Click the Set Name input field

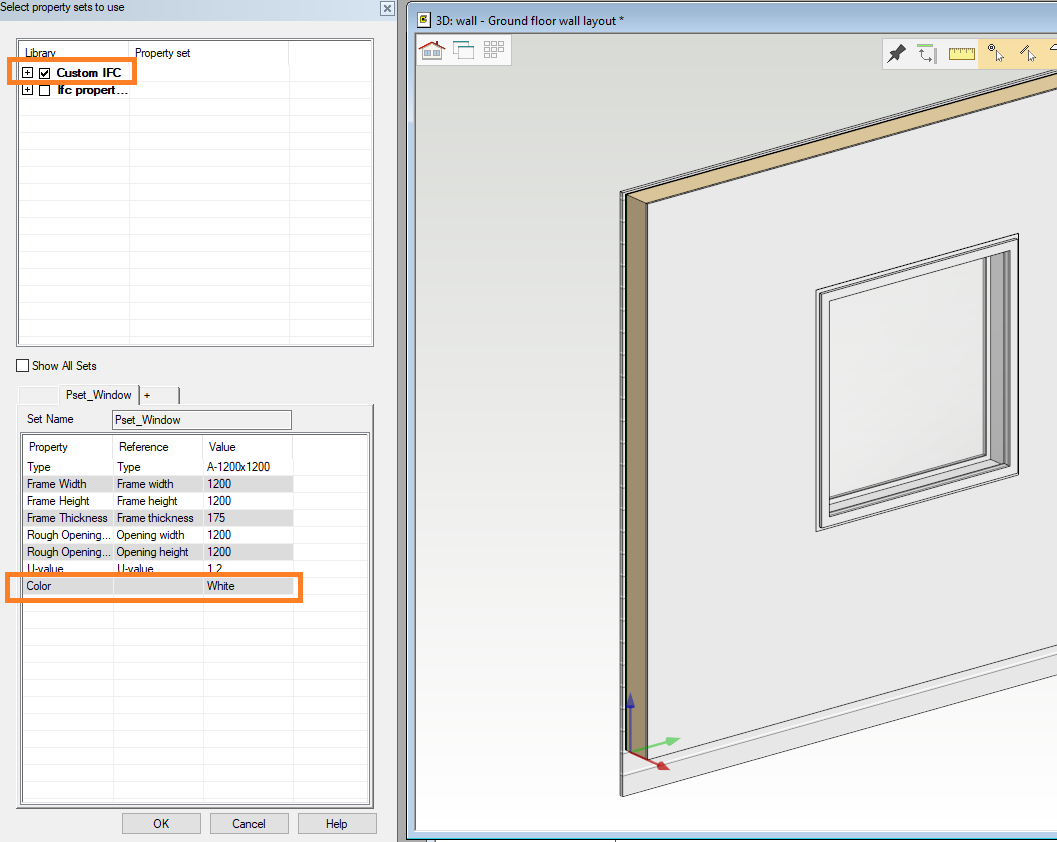click(x=201, y=420)
